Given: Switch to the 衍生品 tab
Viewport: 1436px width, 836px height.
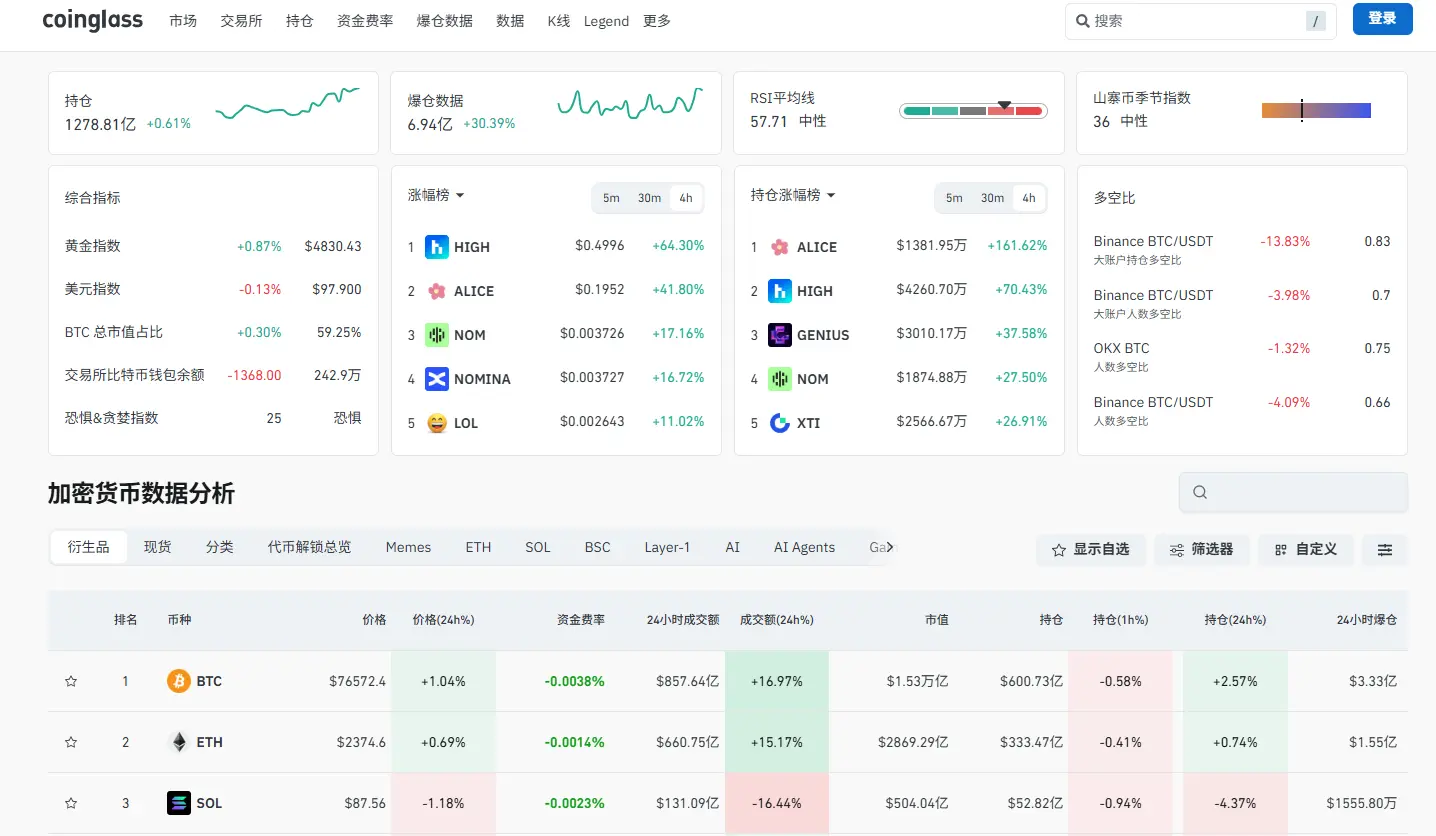Looking at the screenshot, I should point(89,547).
